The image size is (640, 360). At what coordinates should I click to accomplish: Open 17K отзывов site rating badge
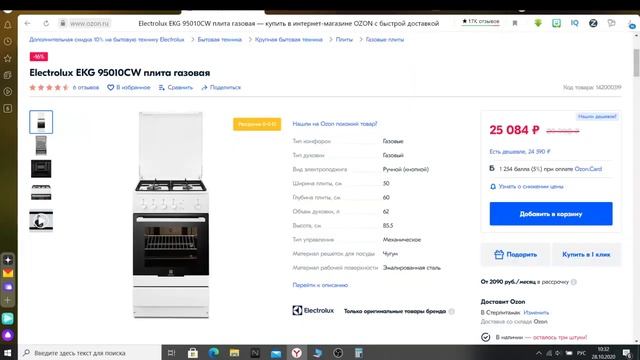pos(481,21)
